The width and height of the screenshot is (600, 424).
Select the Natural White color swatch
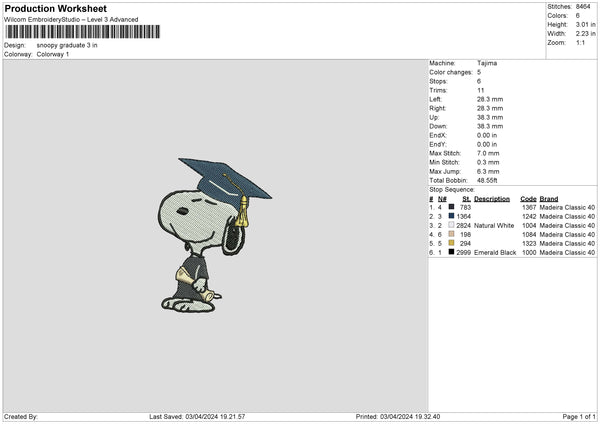[x=452, y=225]
